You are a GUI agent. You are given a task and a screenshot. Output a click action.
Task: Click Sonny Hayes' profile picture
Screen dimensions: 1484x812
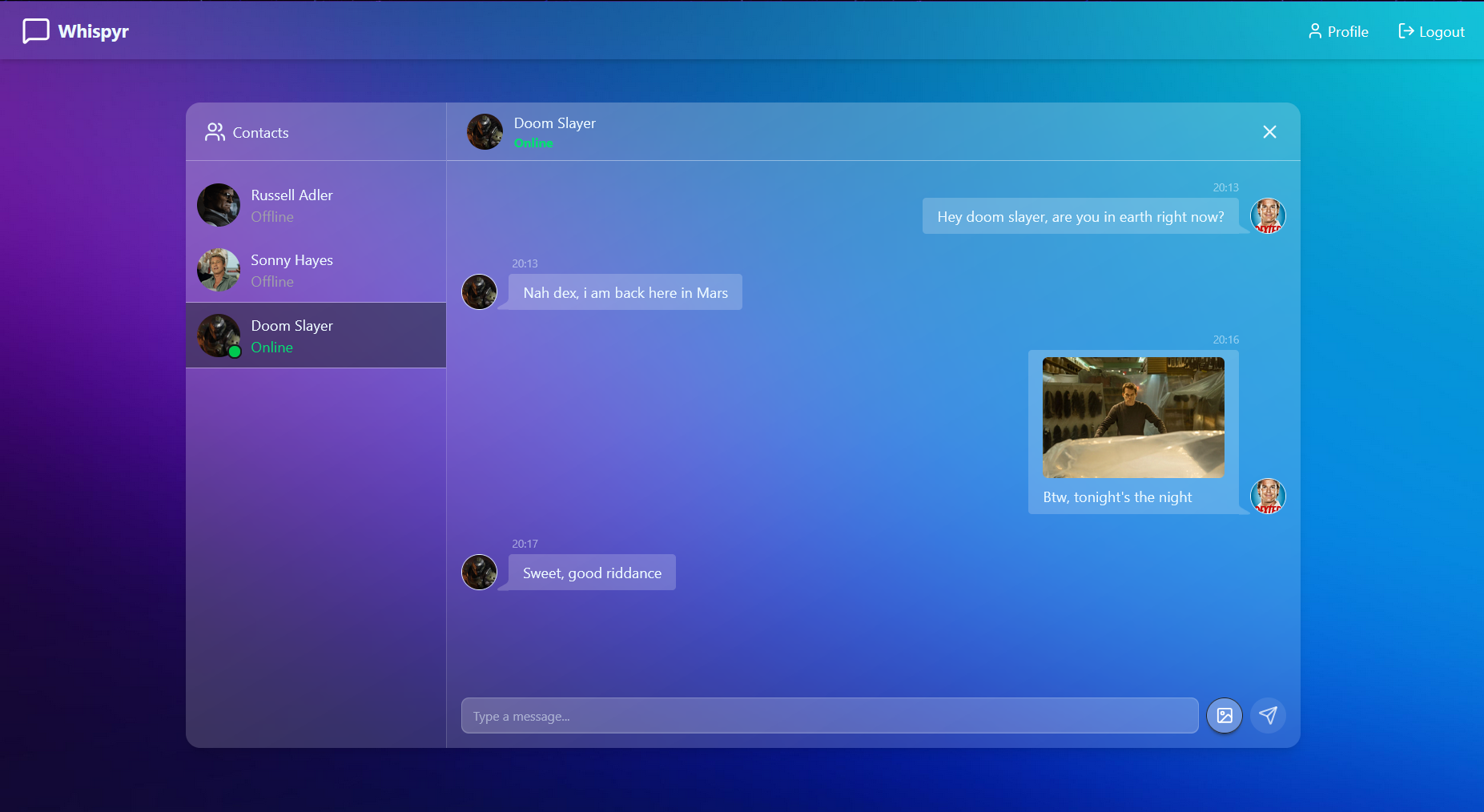tap(219, 270)
